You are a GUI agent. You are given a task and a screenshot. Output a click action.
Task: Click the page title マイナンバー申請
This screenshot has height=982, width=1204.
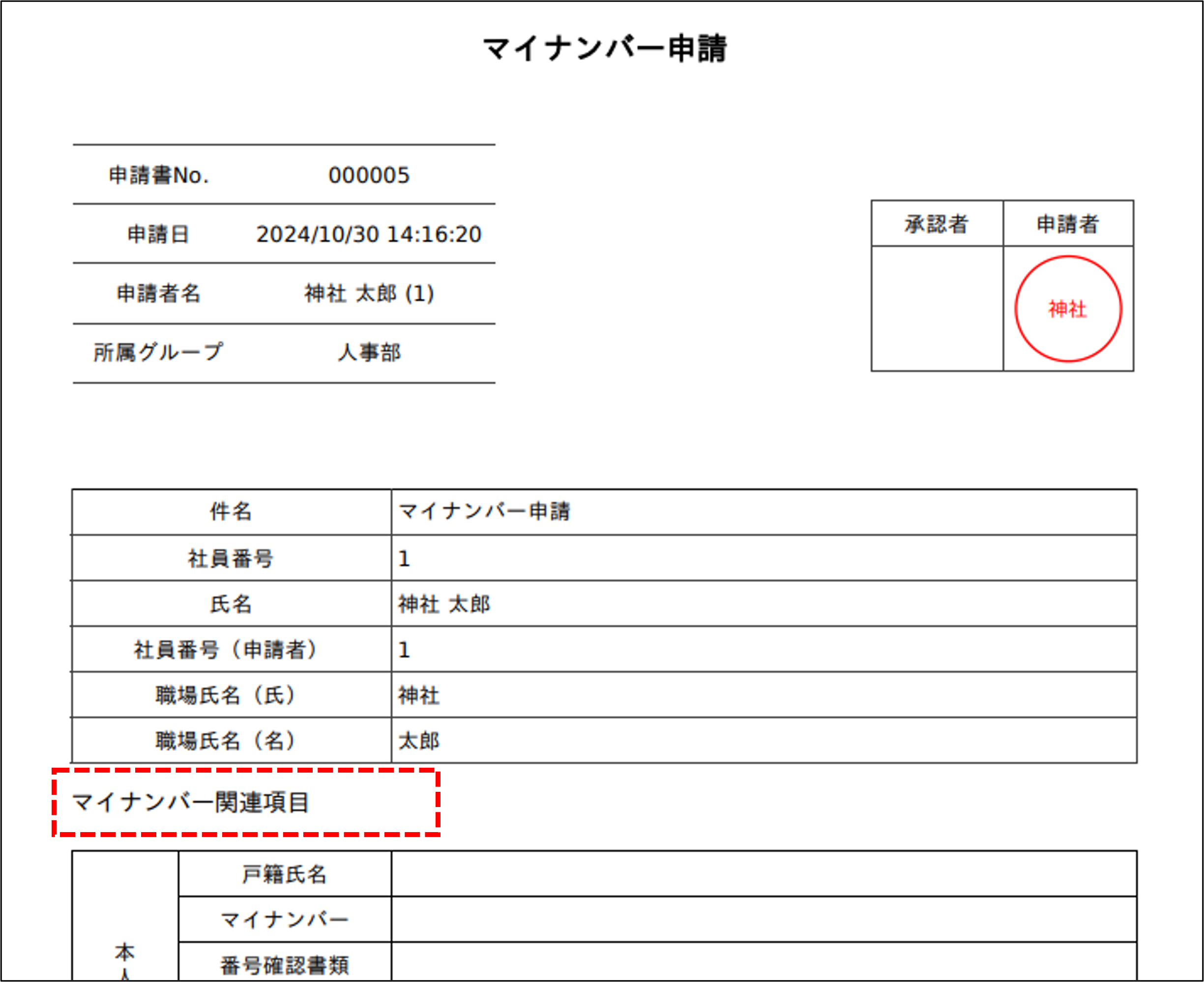[x=604, y=49]
